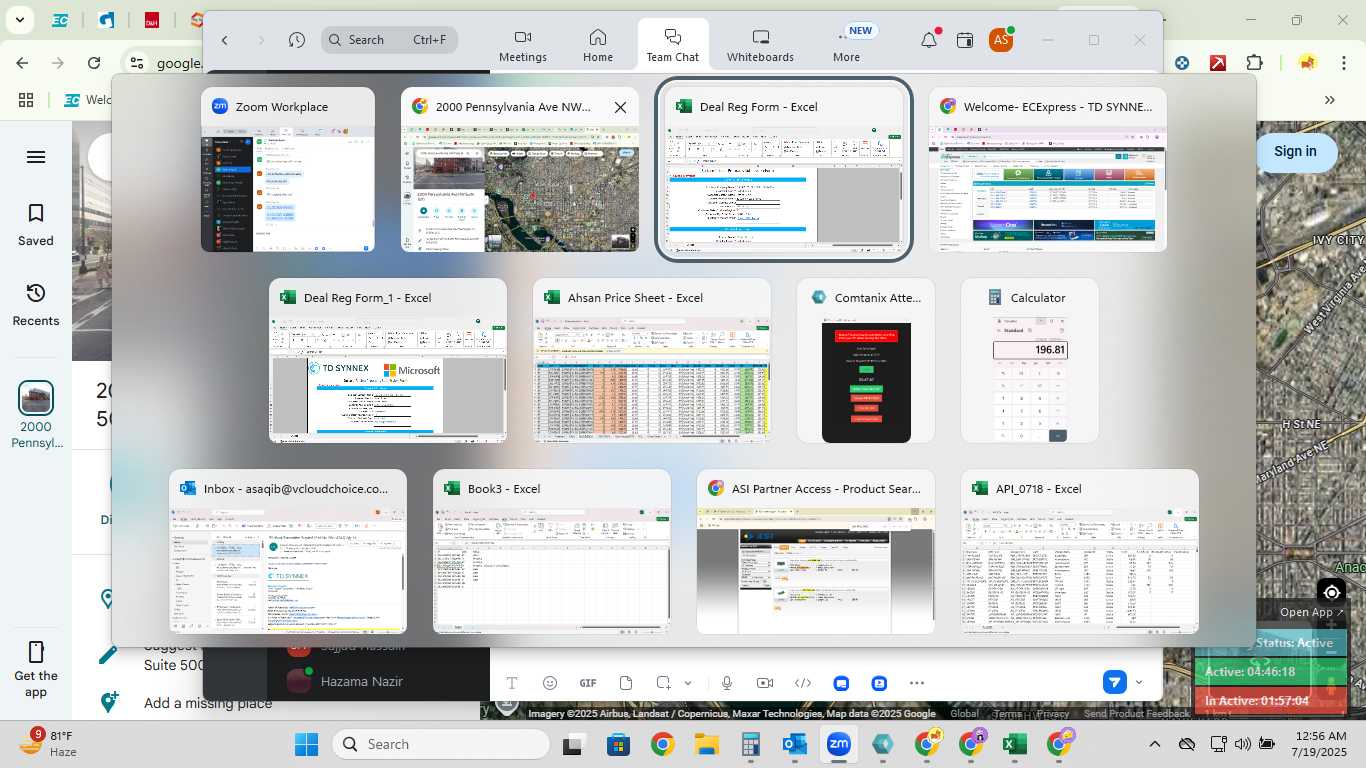Open the emoji picker in Zoom chat
This screenshot has width=1366, height=768.
(550, 683)
